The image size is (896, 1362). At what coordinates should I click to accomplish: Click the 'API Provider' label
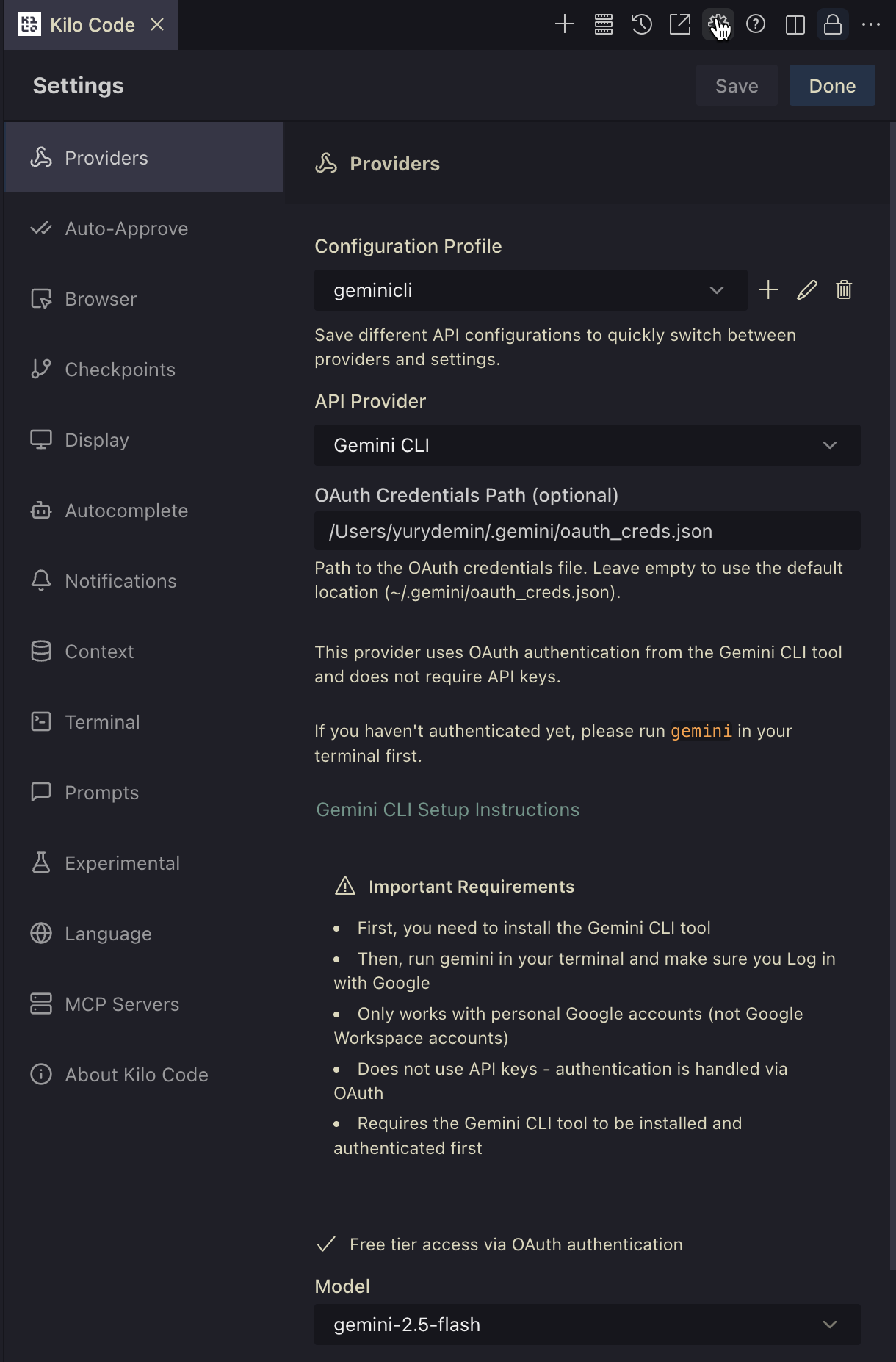[370, 401]
